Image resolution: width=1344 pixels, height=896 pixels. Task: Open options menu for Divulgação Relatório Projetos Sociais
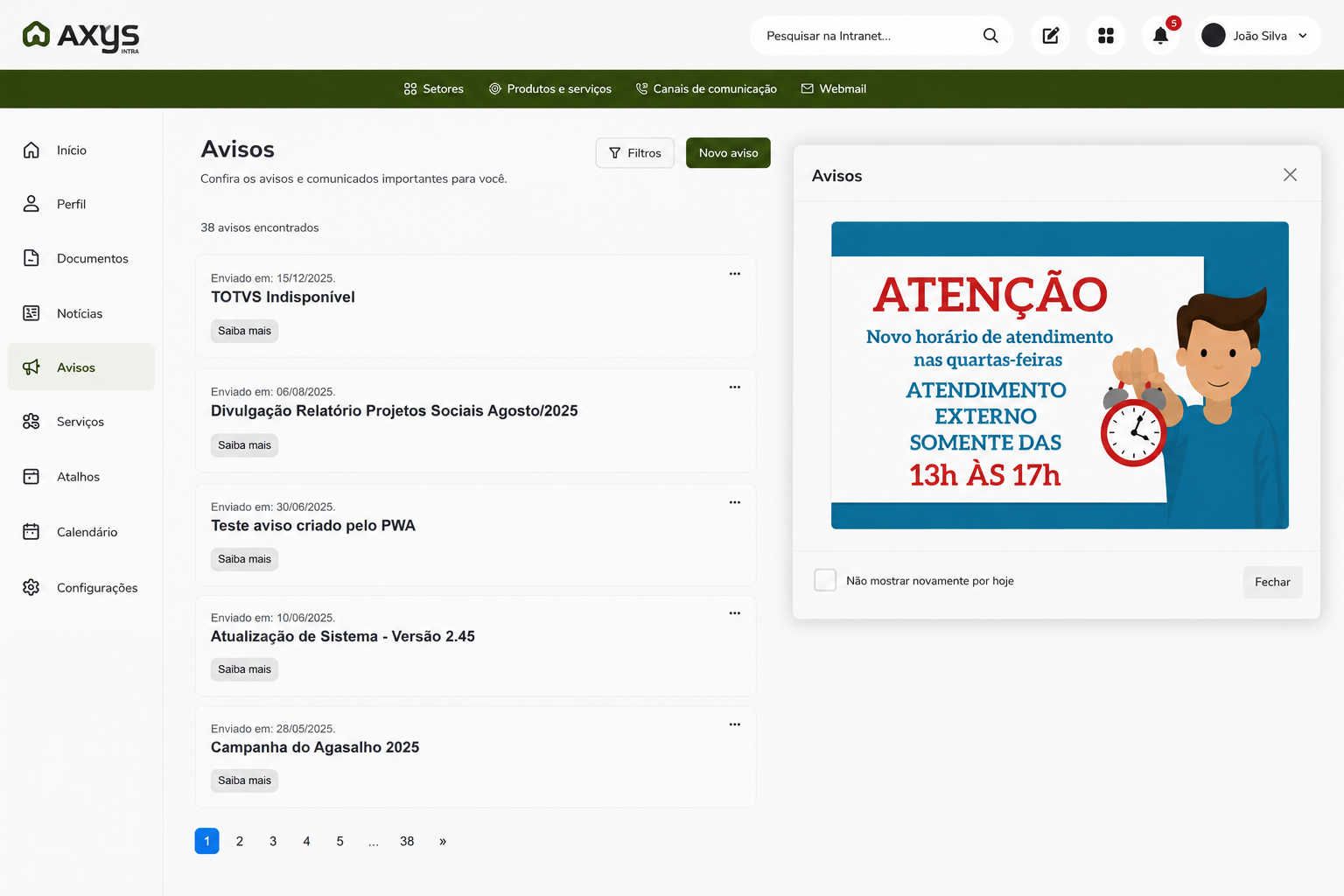(735, 387)
